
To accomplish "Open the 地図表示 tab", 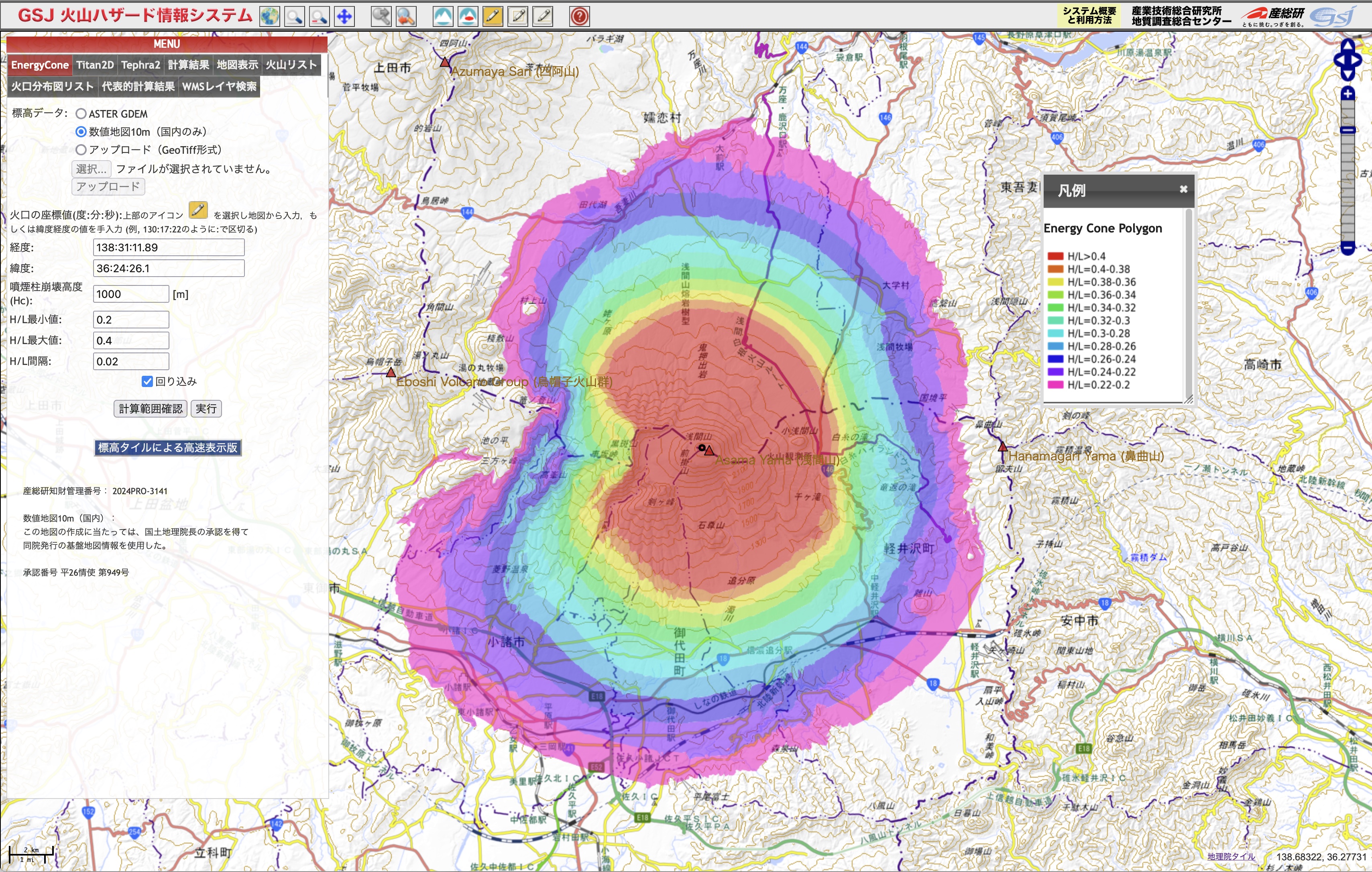I will tap(238, 65).
